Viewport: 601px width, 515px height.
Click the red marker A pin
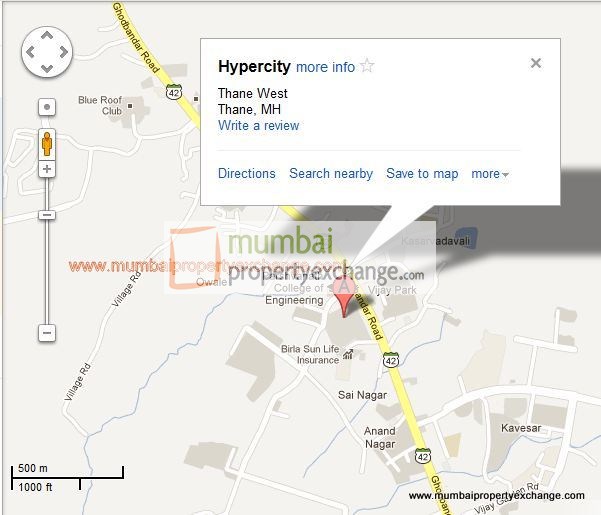344,297
